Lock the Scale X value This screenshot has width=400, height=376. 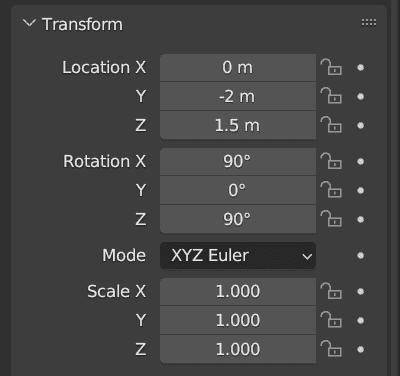pyautogui.click(x=331, y=291)
